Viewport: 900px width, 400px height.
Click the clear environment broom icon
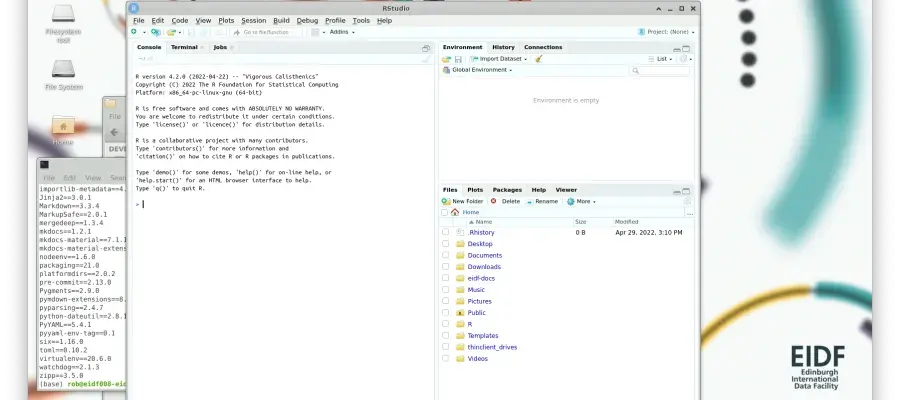coord(538,59)
